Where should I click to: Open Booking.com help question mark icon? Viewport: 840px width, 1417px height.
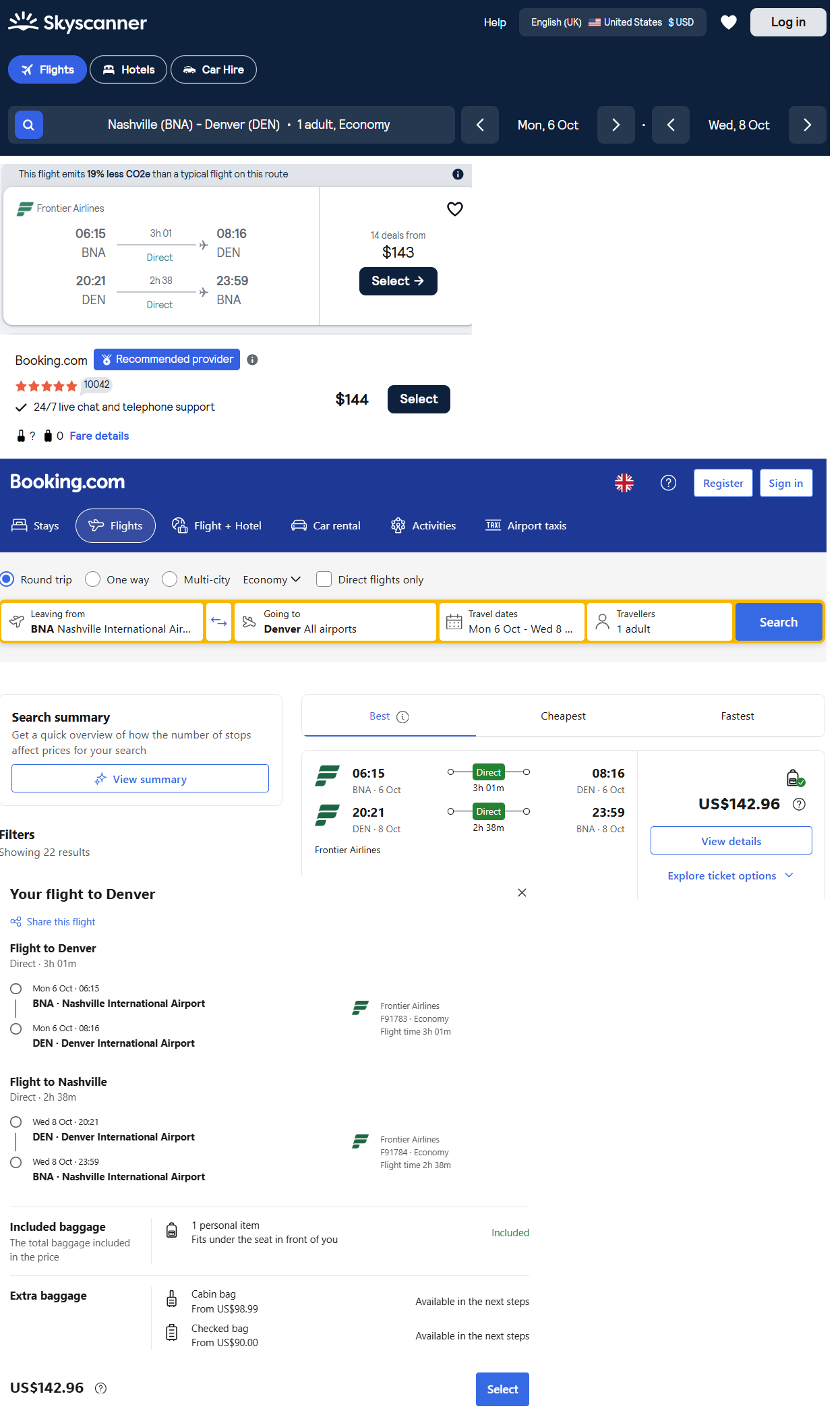(x=668, y=483)
